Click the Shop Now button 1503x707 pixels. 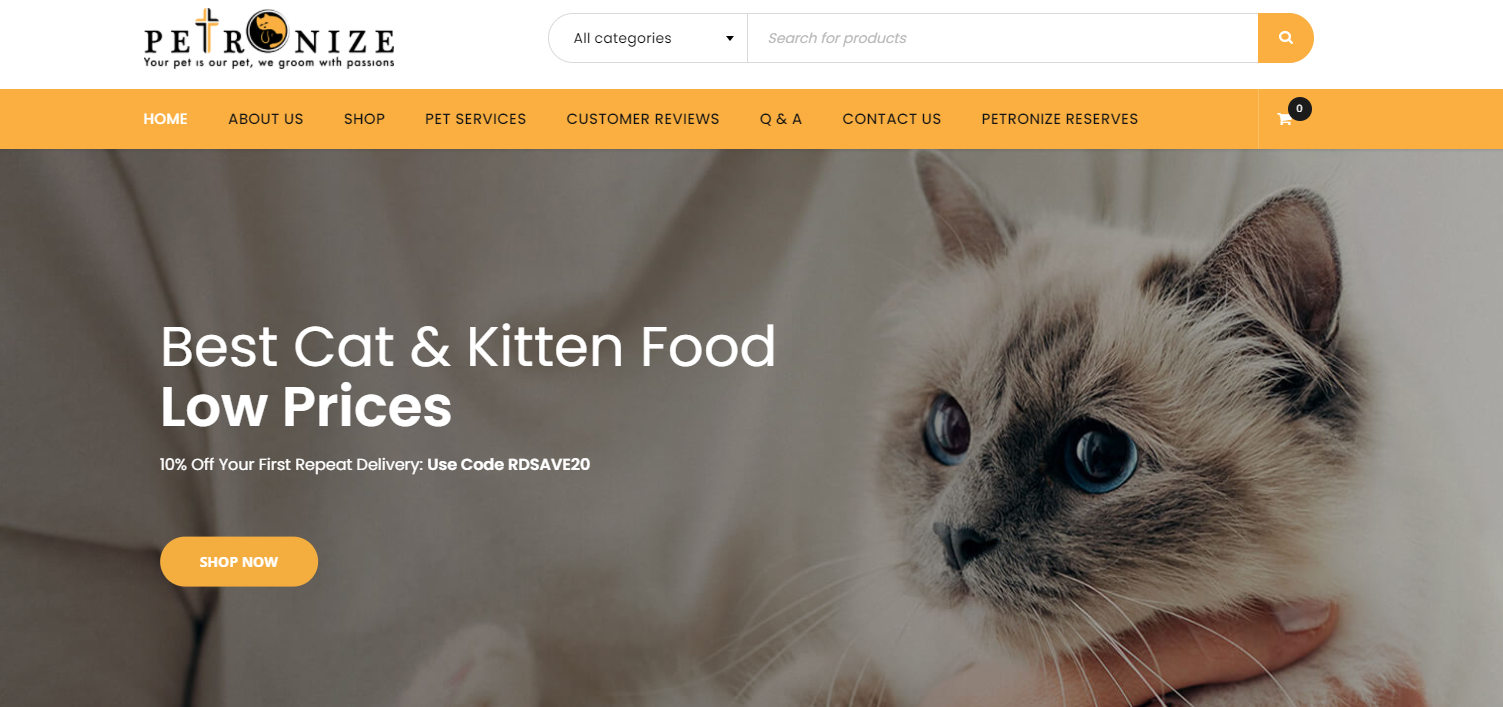coord(239,562)
